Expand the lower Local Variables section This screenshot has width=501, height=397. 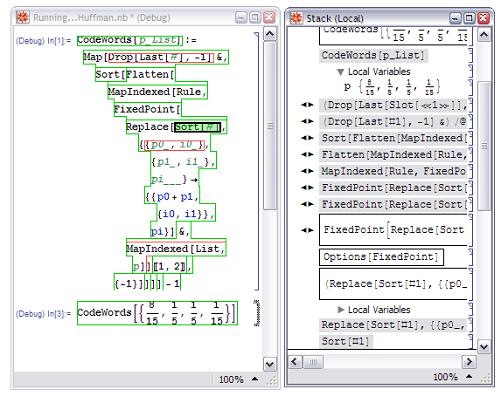pos(340,310)
